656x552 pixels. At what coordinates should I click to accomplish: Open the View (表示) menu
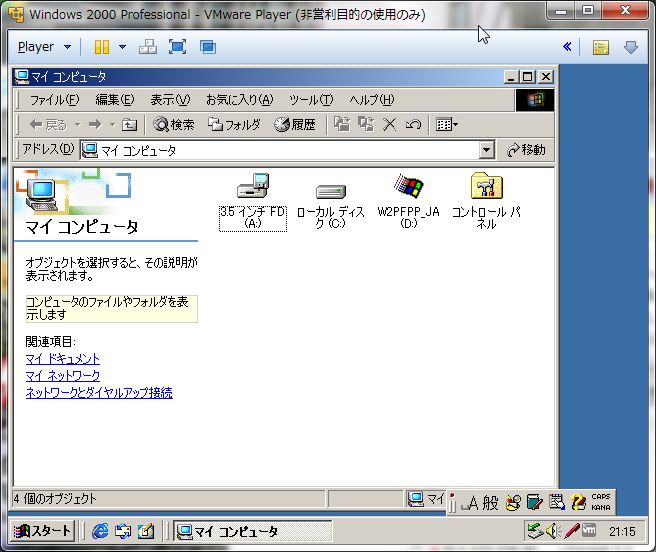click(x=170, y=100)
